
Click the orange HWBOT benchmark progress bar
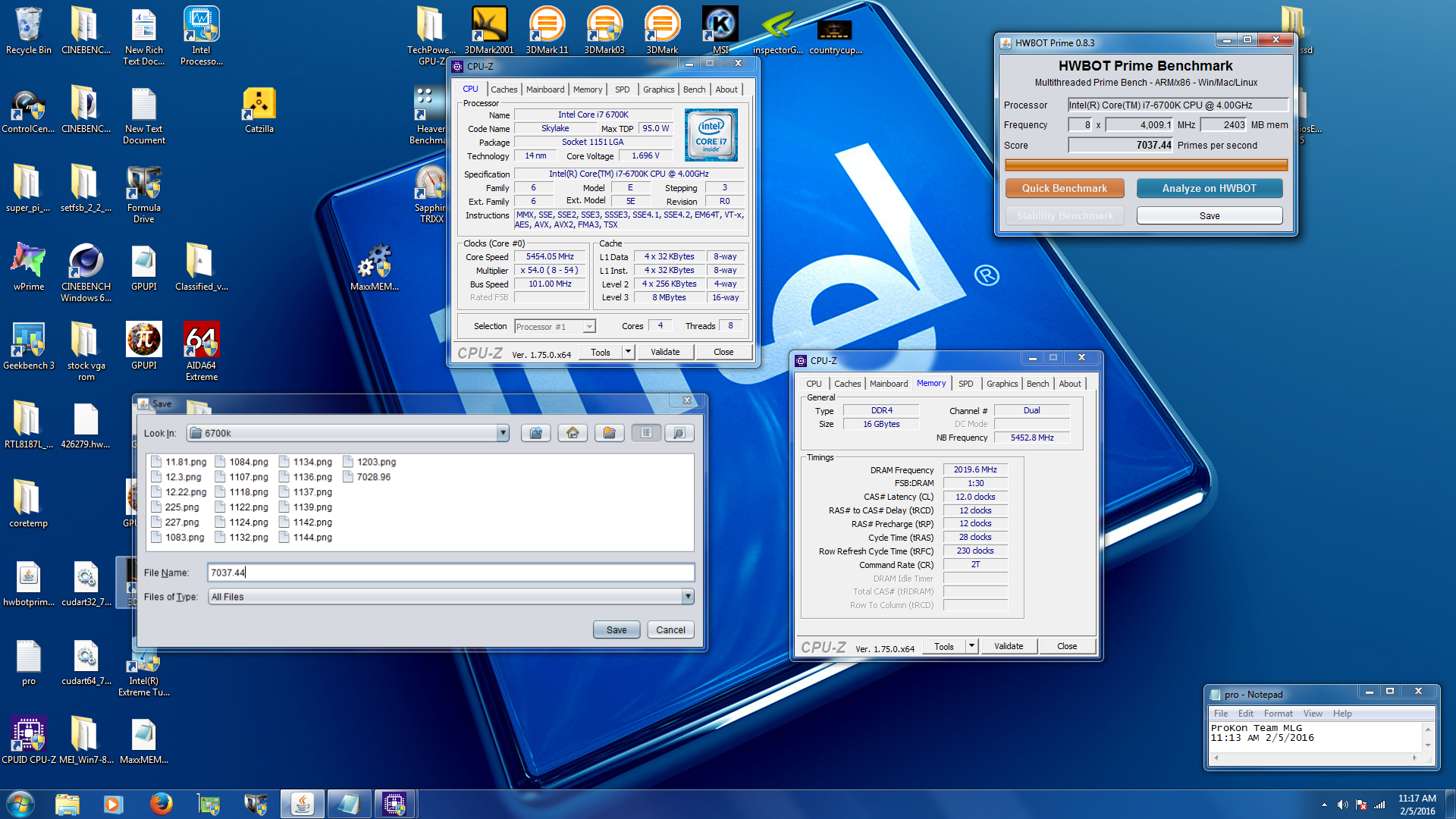click(1146, 165)
